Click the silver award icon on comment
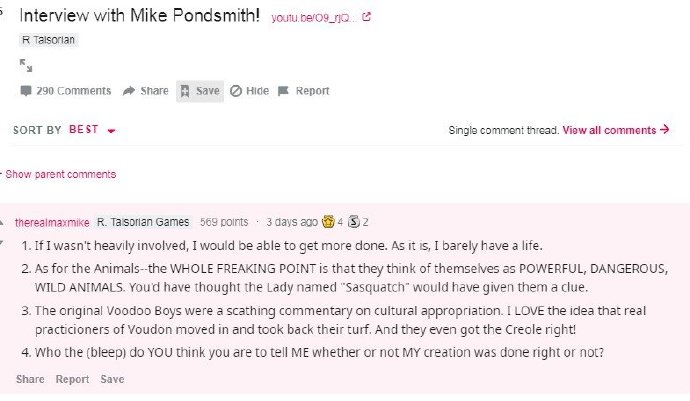The image size is (690, 401). pos(353,222)
